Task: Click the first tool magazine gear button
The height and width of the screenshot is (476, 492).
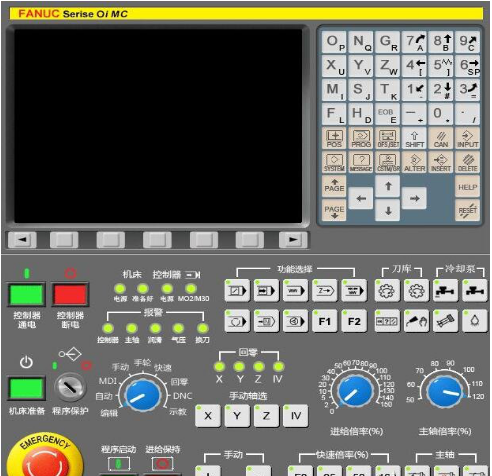Action: click(x=387, y=291)
